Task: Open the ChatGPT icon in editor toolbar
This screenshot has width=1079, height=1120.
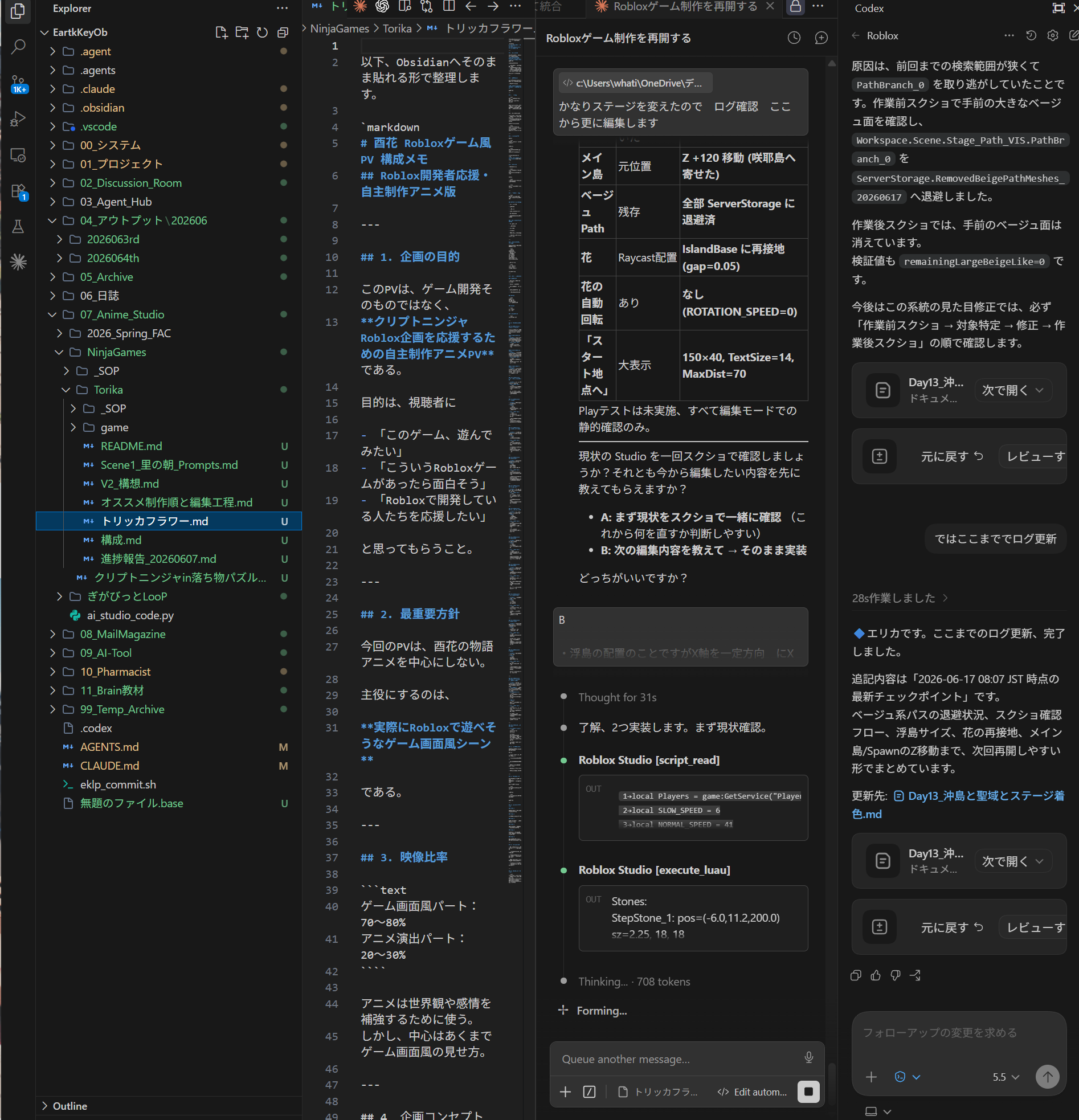Action: pos(382,6)
